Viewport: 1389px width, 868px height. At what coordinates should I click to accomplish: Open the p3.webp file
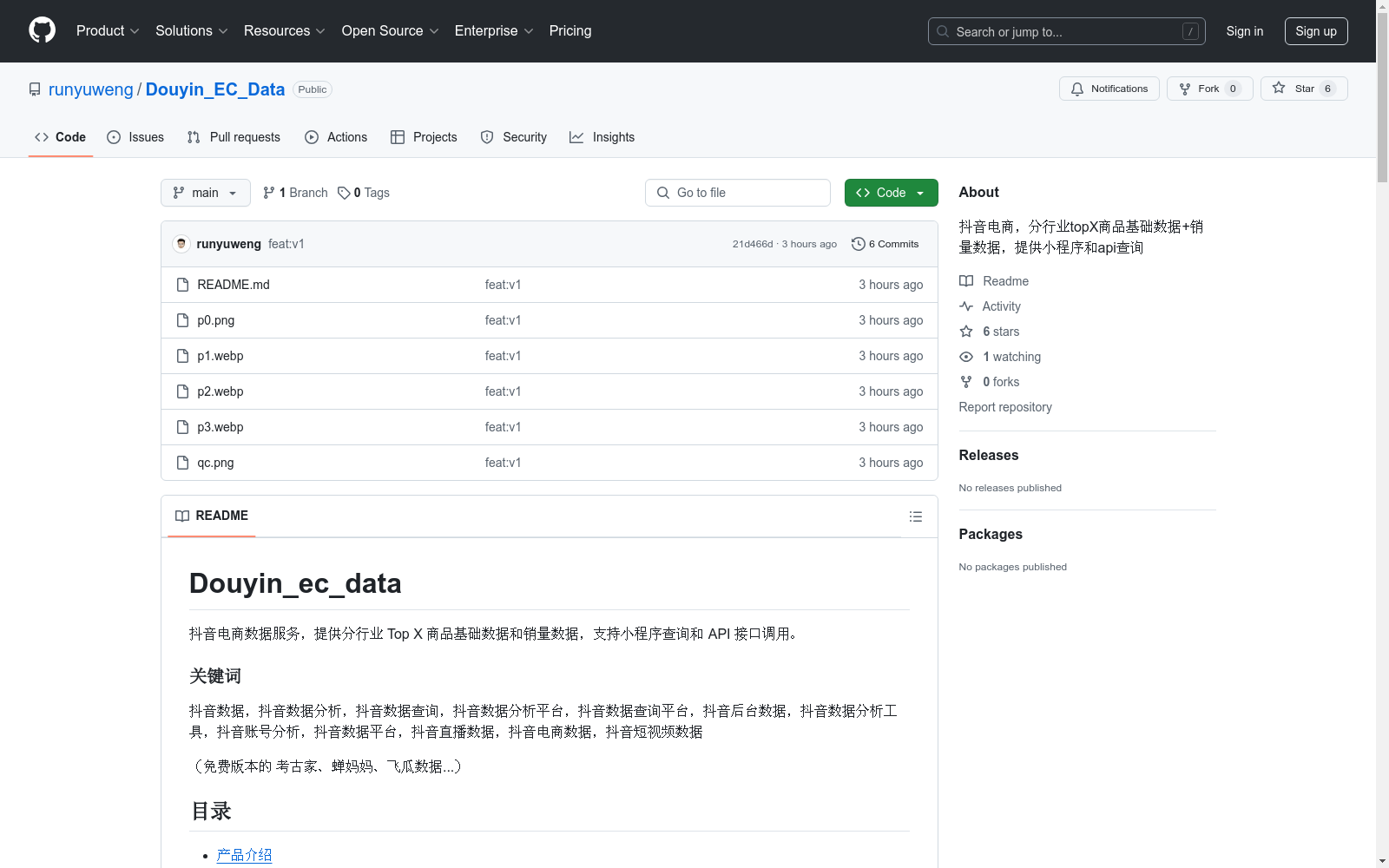[221, 427]
